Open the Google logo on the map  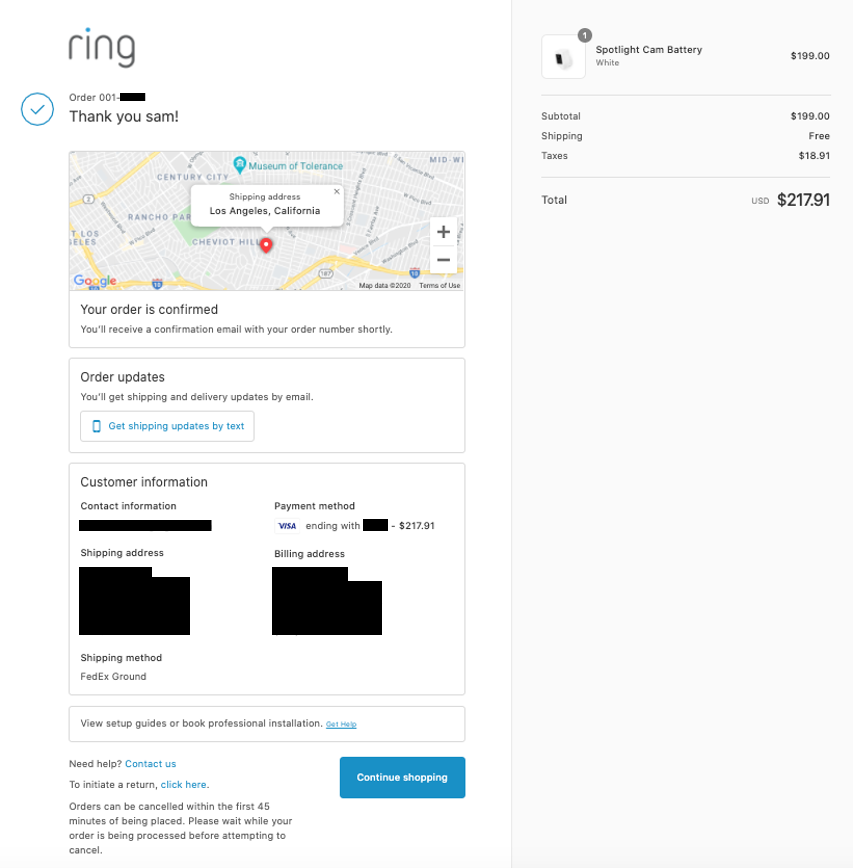[95, 281]
